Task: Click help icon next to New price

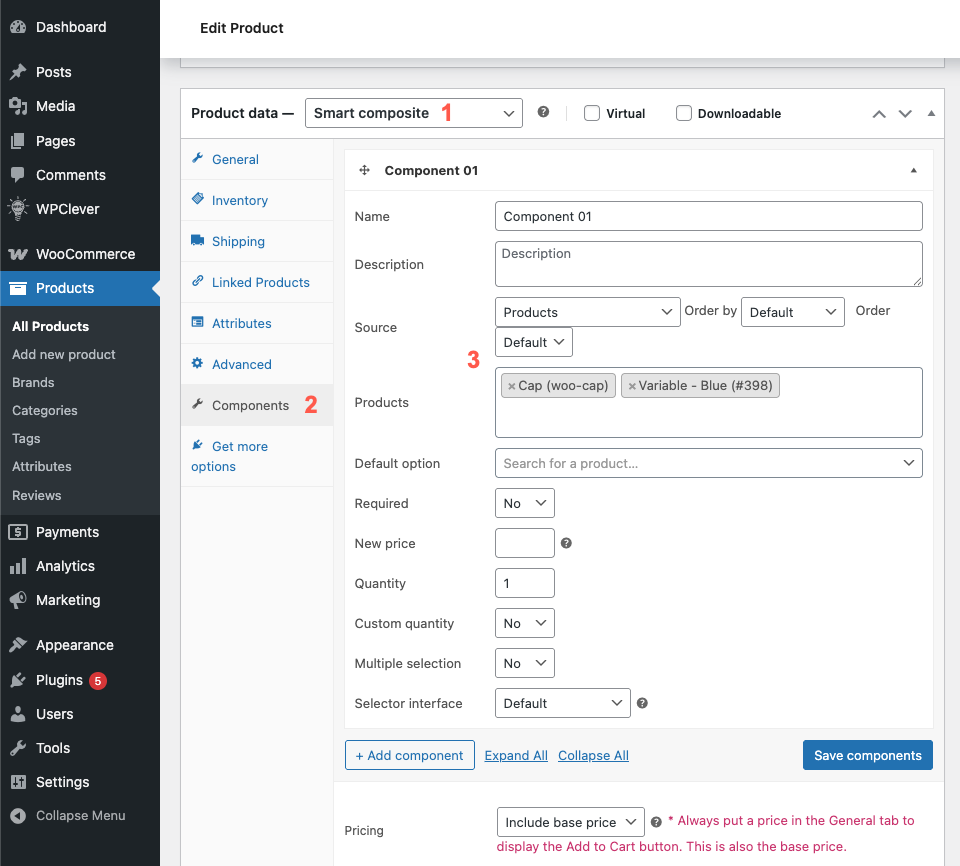Action: click(x=566, y=543)
